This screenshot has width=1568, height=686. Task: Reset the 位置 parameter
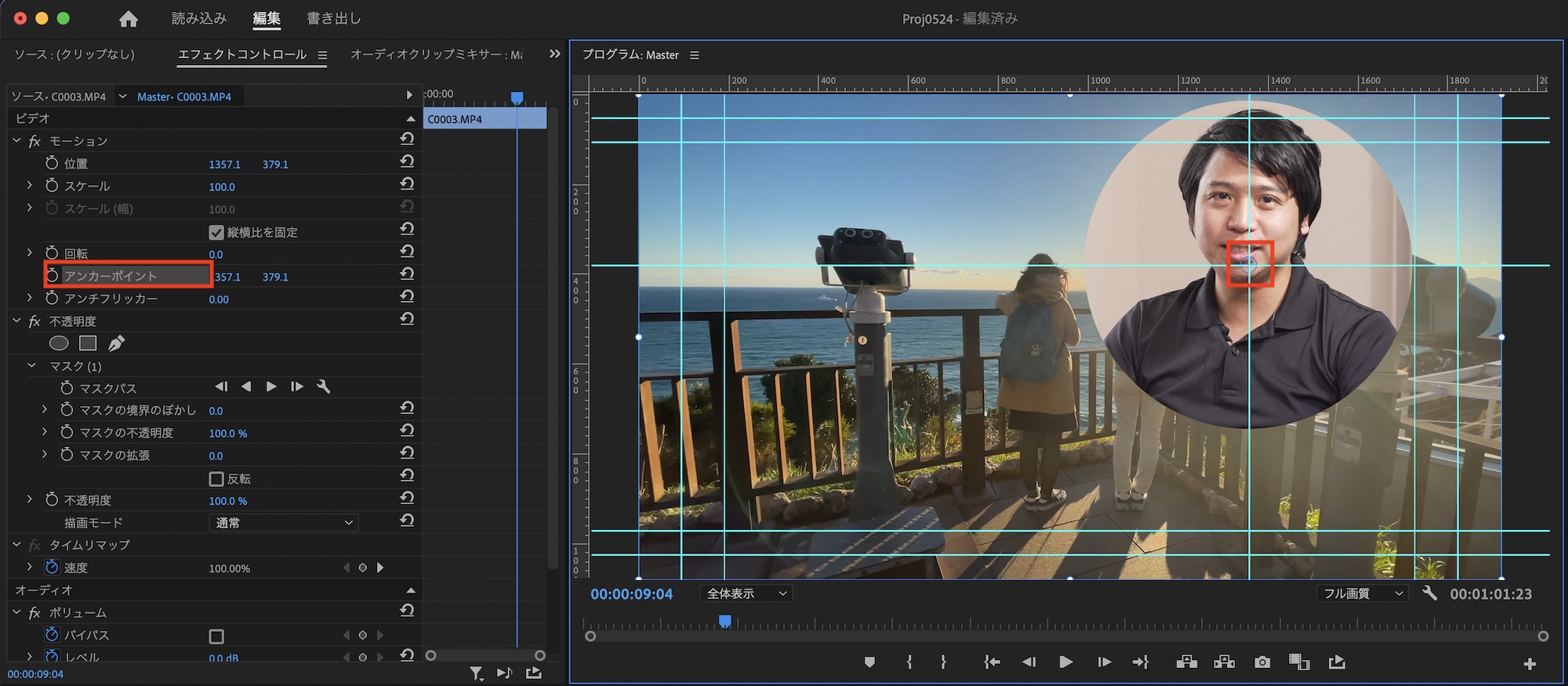[407, 162]
